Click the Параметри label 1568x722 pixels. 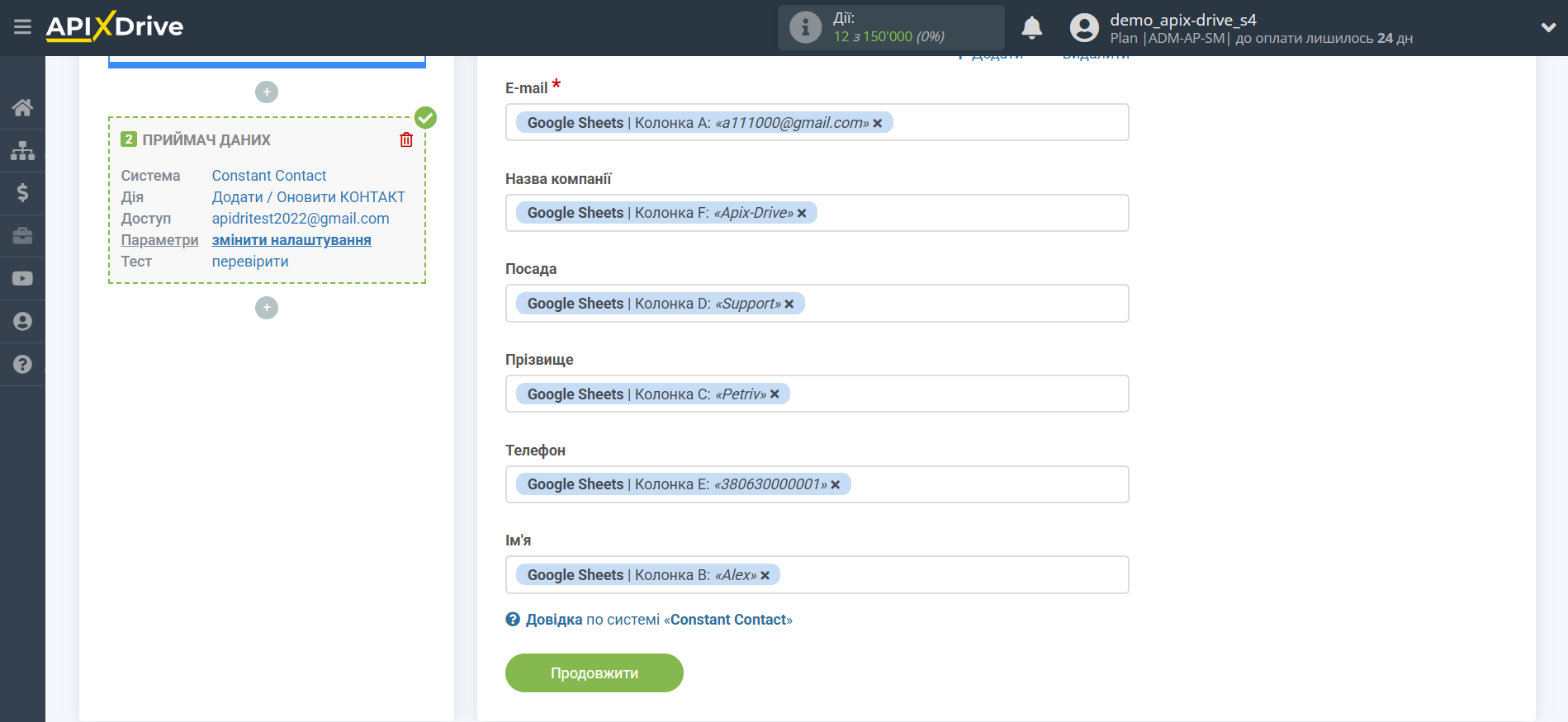pyautogui.click(x=159, y=240)
